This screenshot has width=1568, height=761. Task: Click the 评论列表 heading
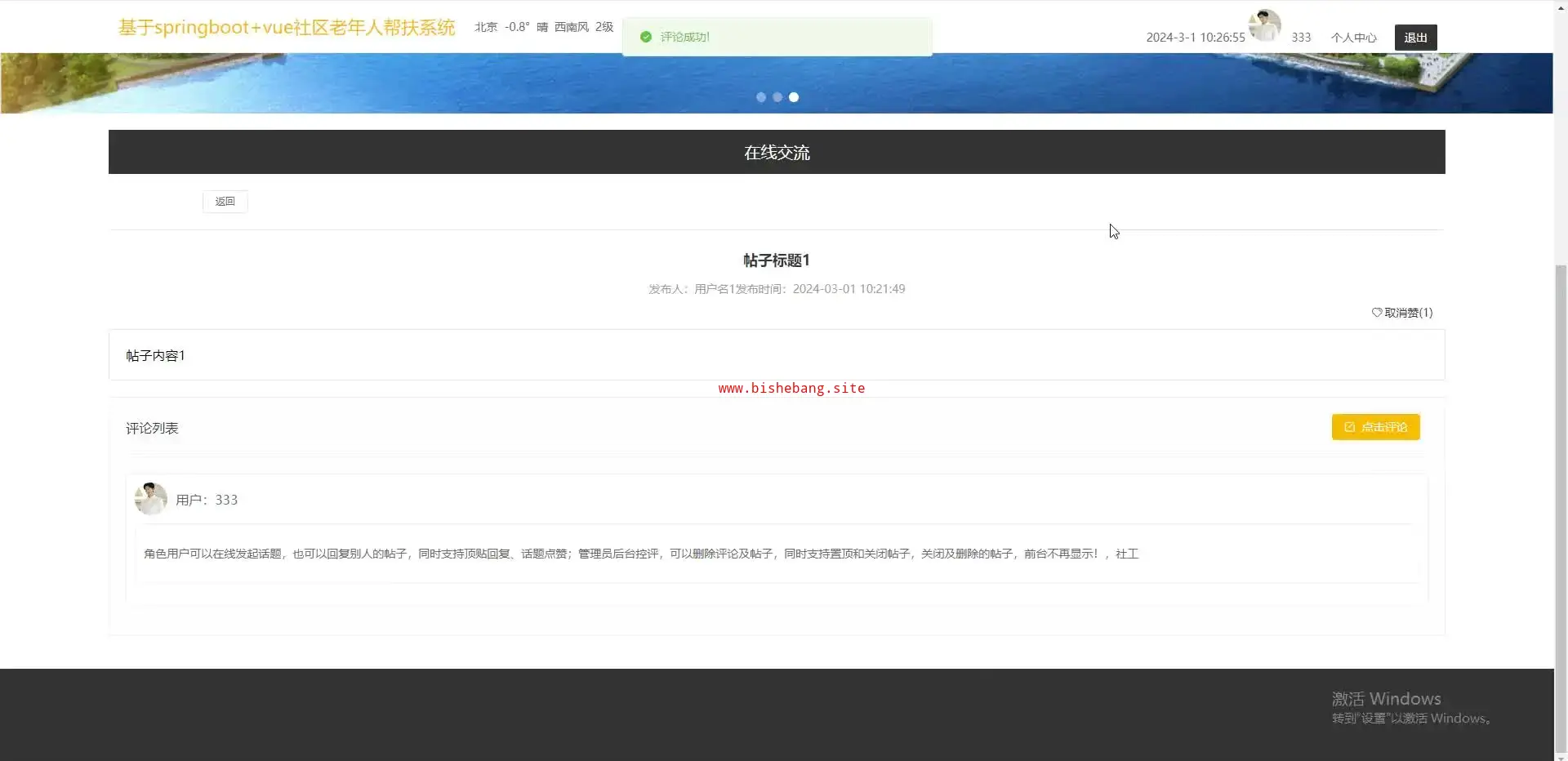tap(152, 428)
